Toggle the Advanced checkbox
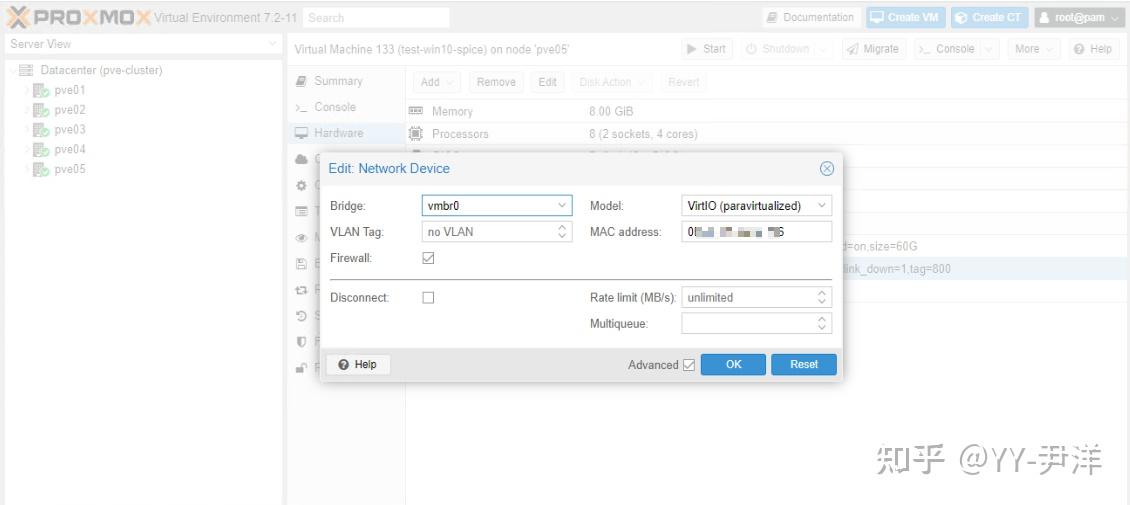This screenshot has height=505, width=1130. tap(689, 365)
